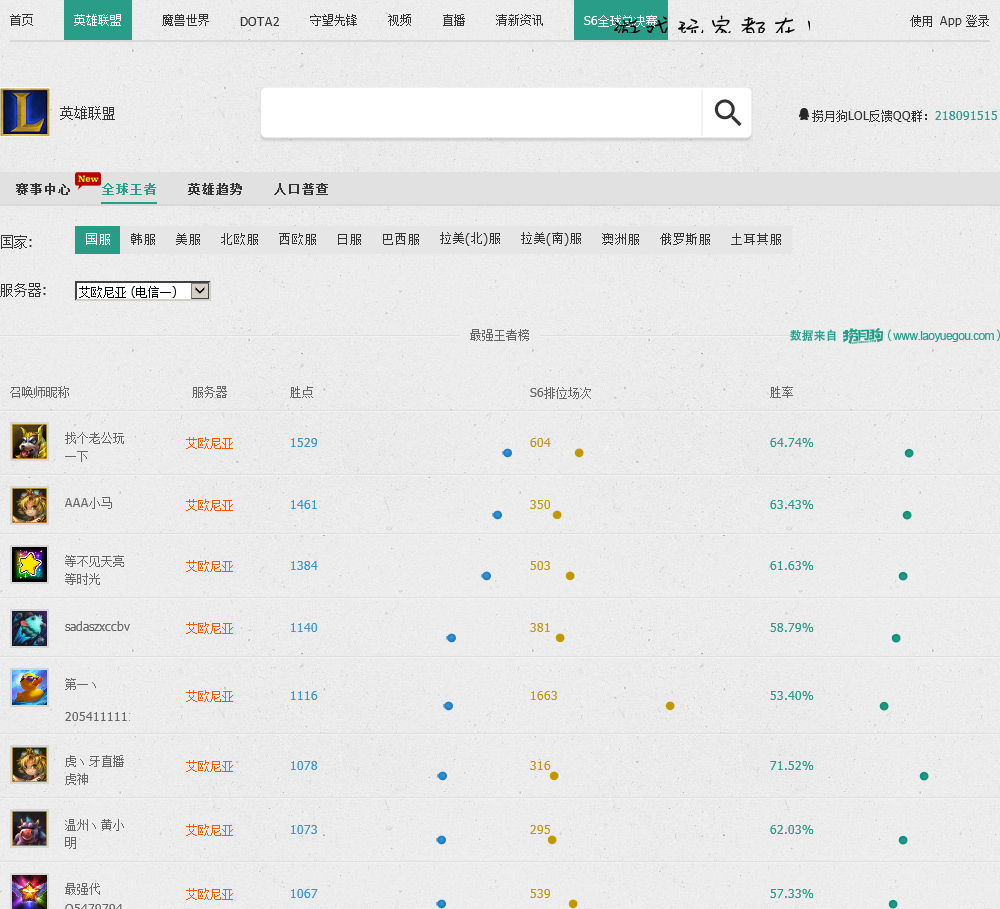The height and width of the screenshot is (909, 1000).
Task: Open summoner name sadaszxccbv
Action: coord(97,627)
